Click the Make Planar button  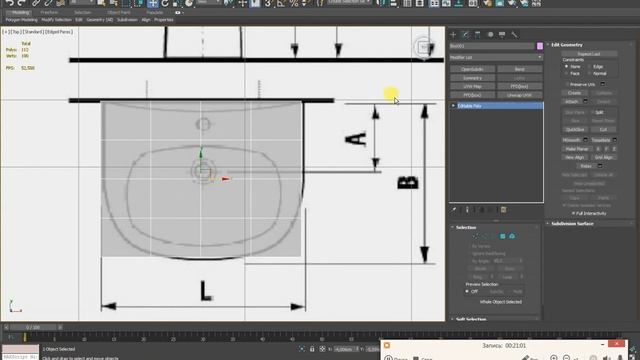[x=577, y=149]
